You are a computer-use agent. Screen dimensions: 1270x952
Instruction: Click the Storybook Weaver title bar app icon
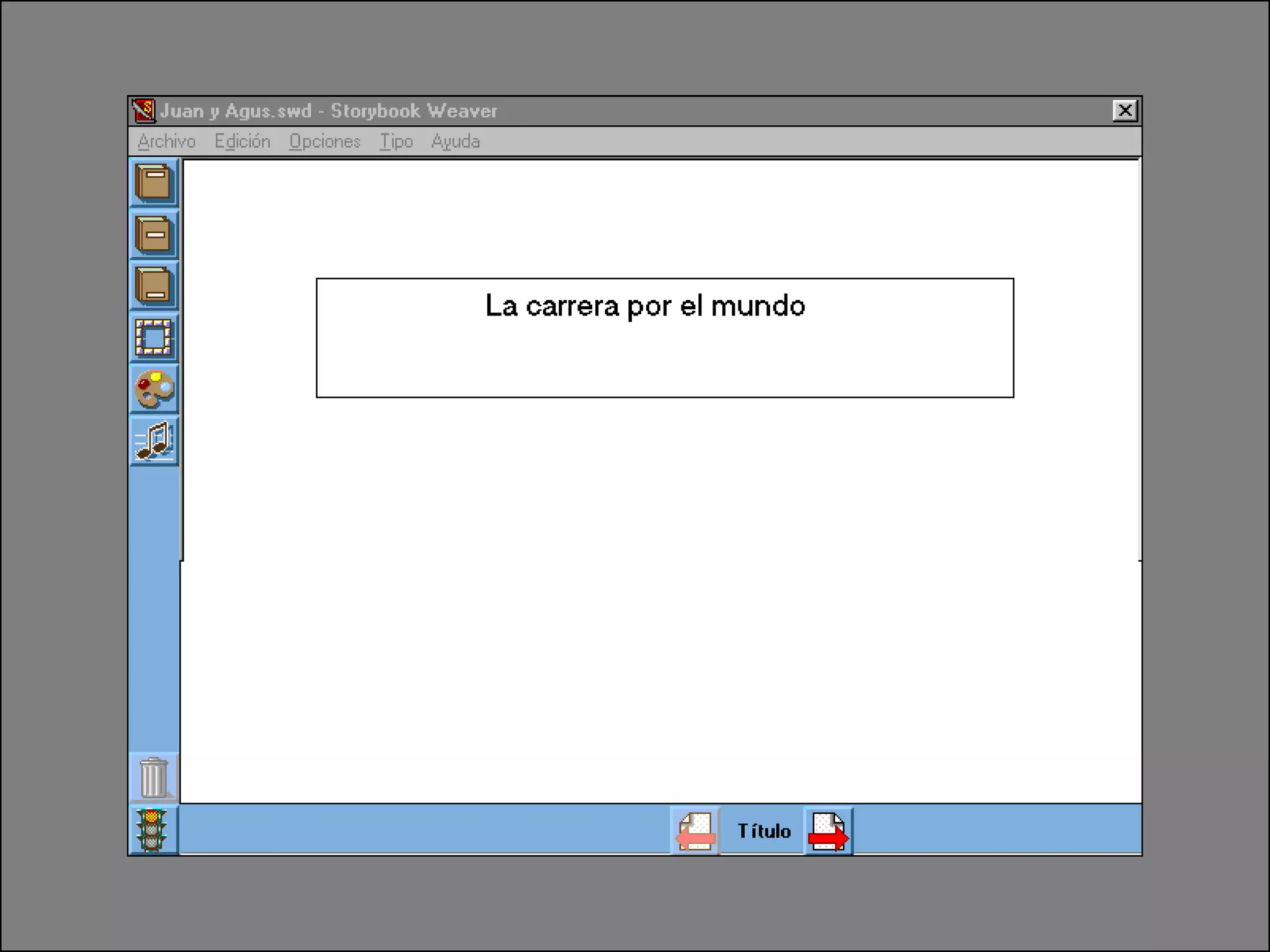point(143,111)
